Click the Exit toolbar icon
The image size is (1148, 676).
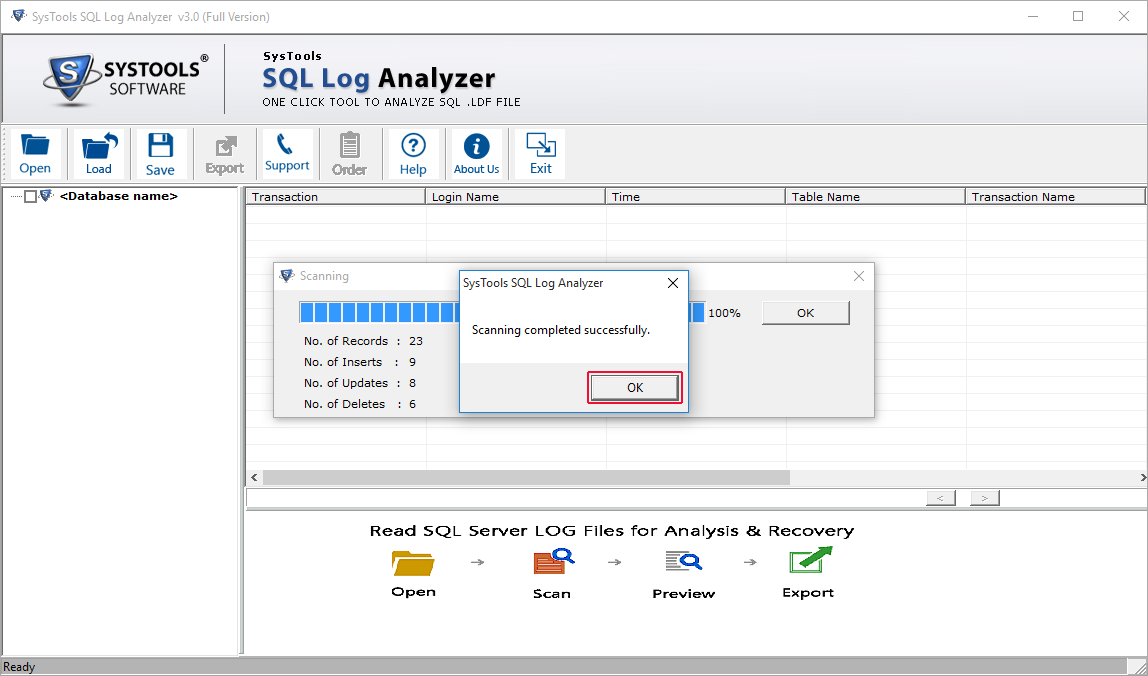coord(540,154)
